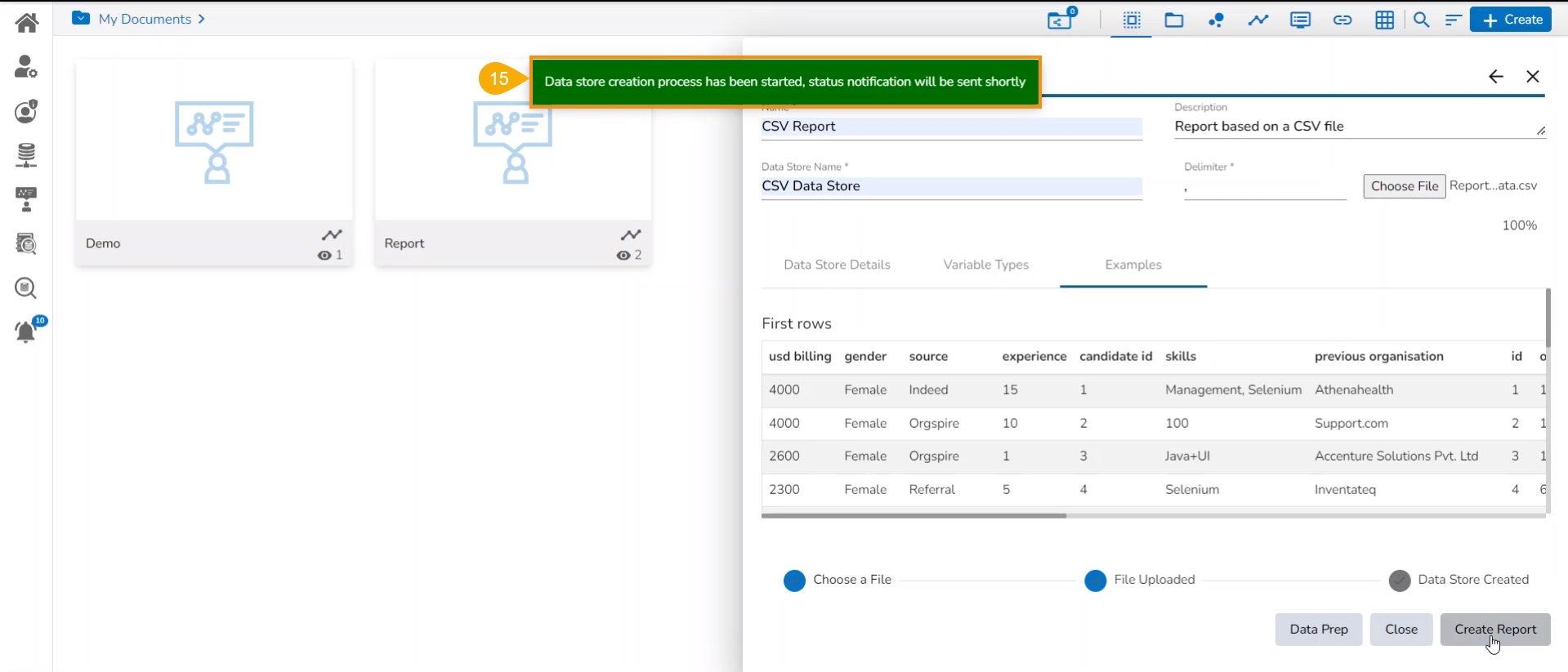The height and width of the screenshot is (672, 1568).
Task: Open the sort filter icon dropdown
Action: click(1453, 20)
